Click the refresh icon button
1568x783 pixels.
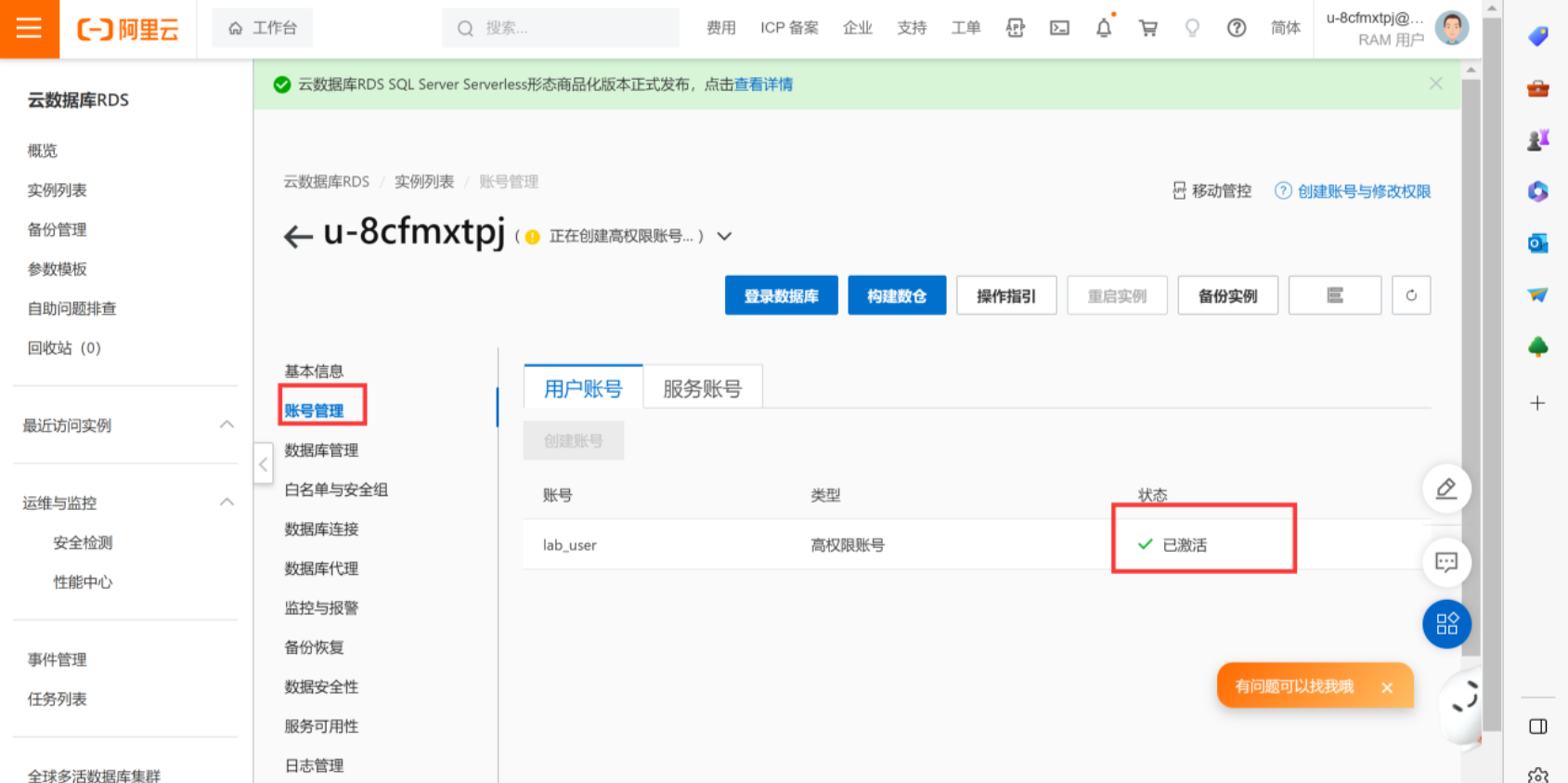[x=1411, y=295]
